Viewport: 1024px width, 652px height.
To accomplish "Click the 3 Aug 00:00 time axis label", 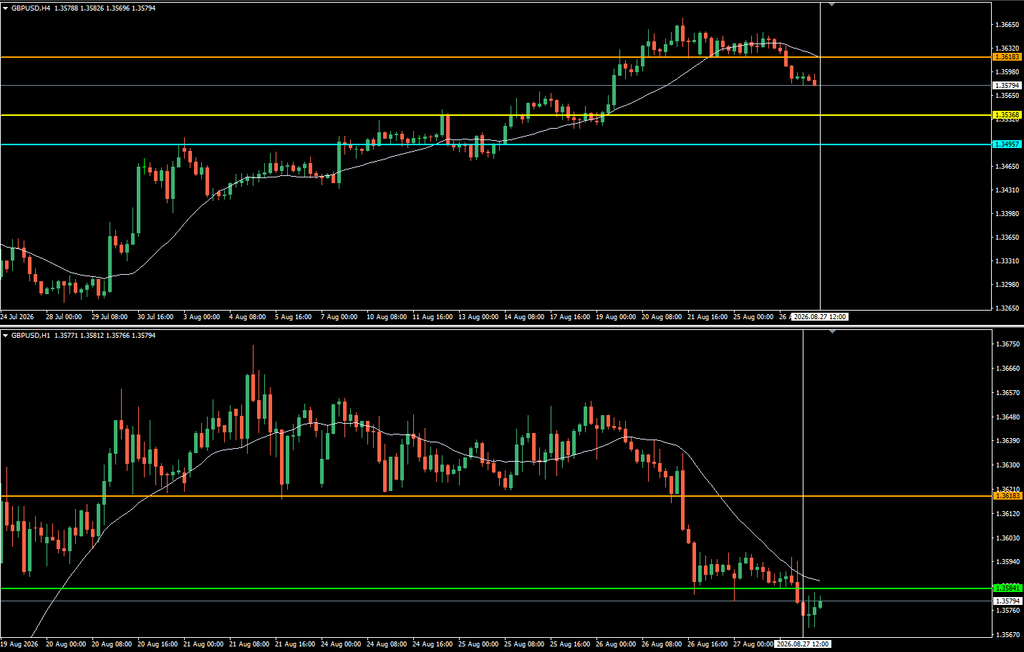I will [x=202, y=317].
